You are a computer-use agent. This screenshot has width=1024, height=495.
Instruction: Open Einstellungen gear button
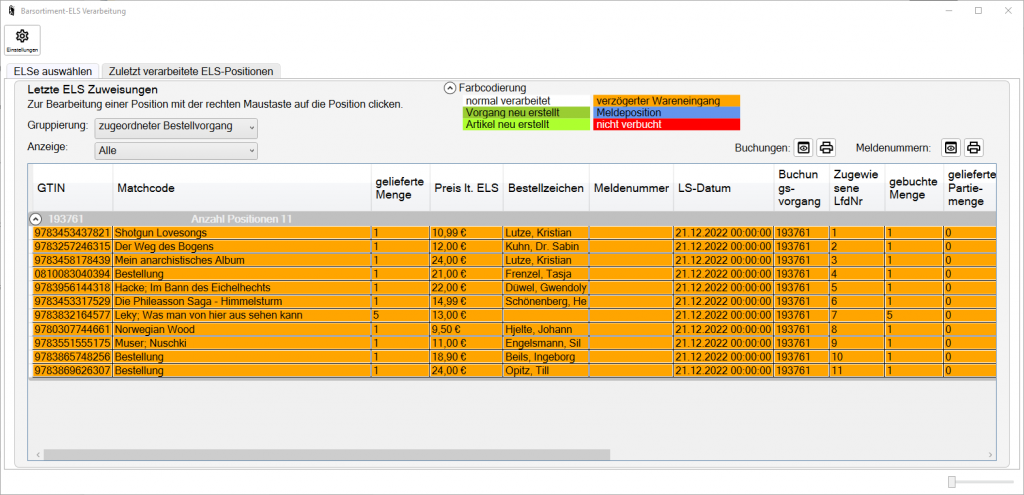click(22, 40)
